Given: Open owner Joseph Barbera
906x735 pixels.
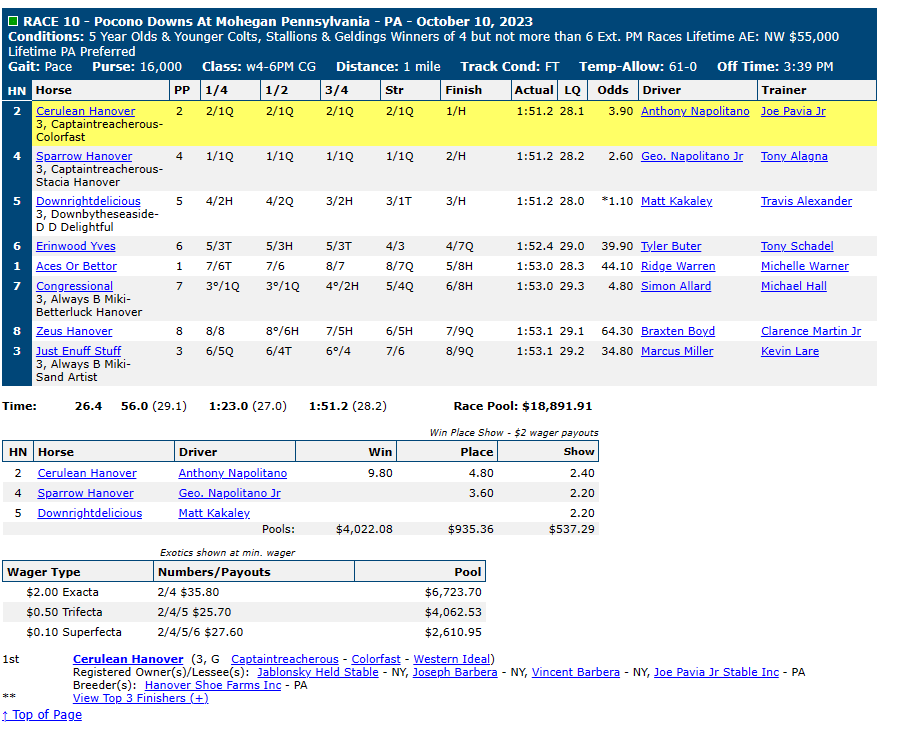Looking at the screenshot, I should [455, 673].
